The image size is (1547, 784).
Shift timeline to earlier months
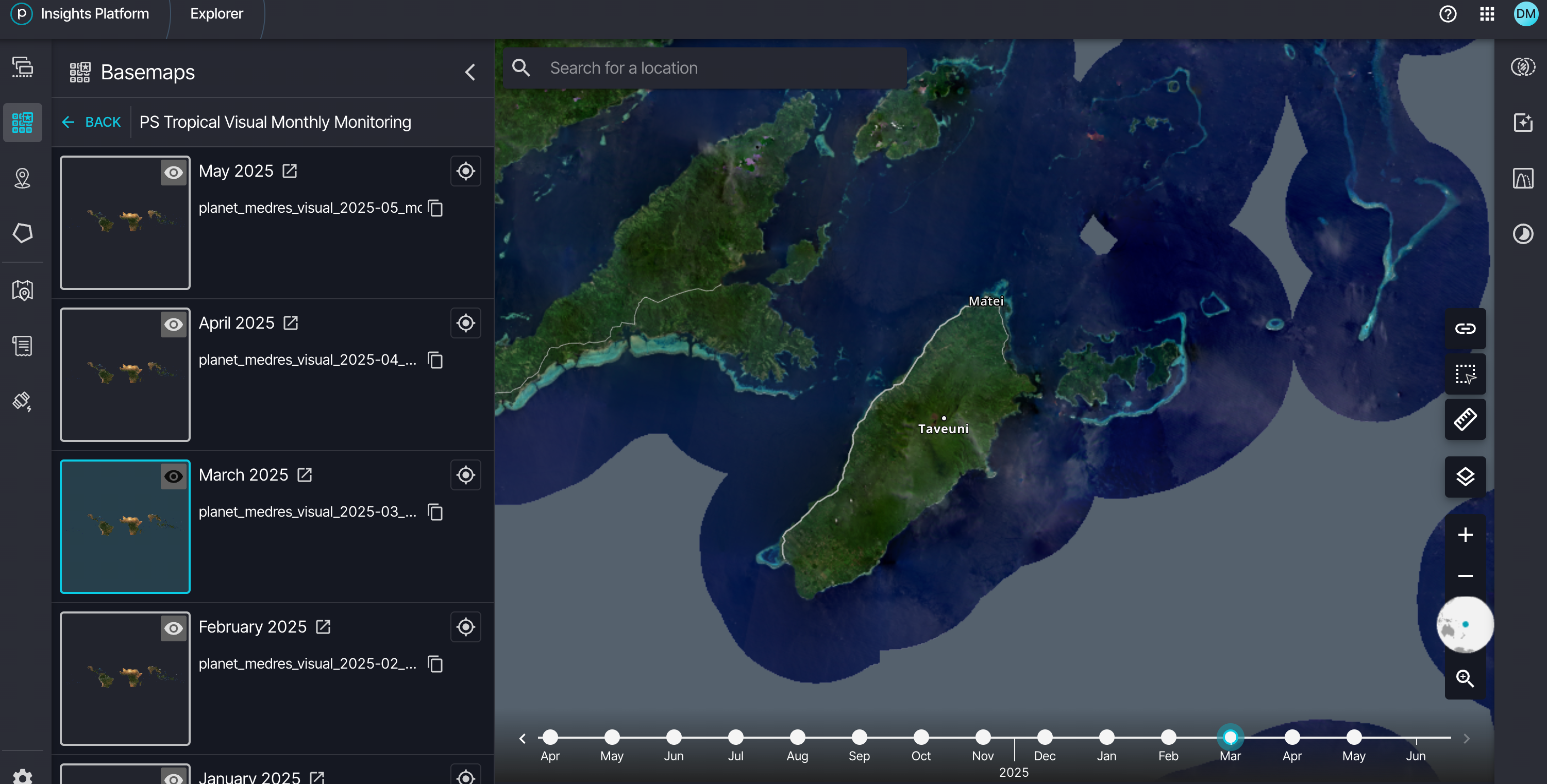tap(523, 738)
